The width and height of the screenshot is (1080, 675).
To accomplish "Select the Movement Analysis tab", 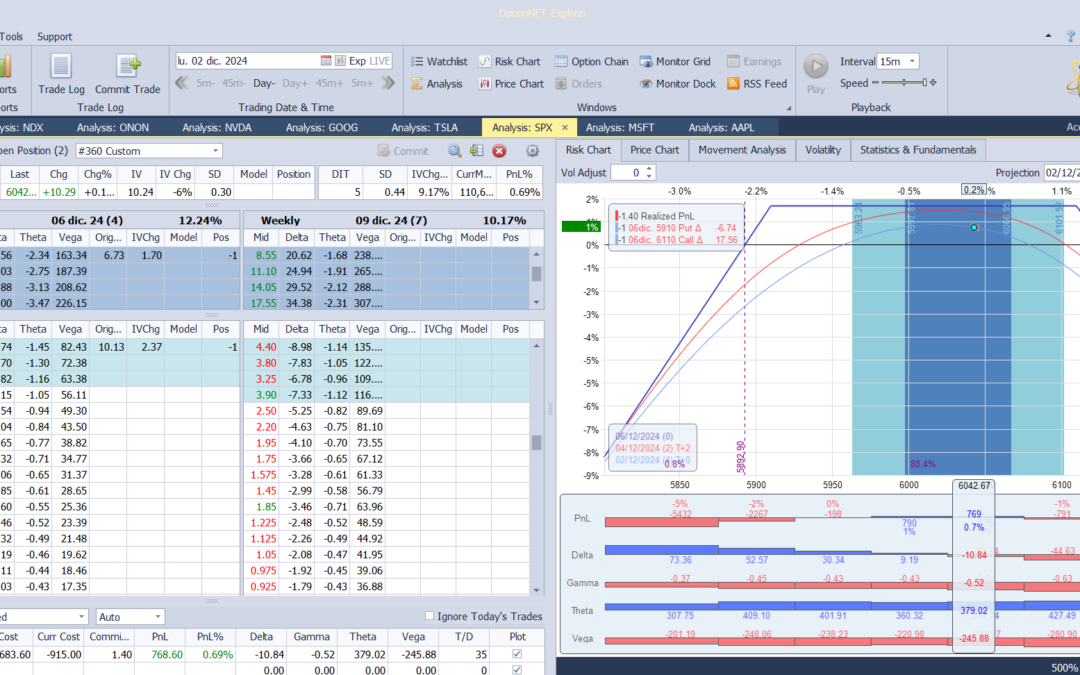I will point(742,150).
